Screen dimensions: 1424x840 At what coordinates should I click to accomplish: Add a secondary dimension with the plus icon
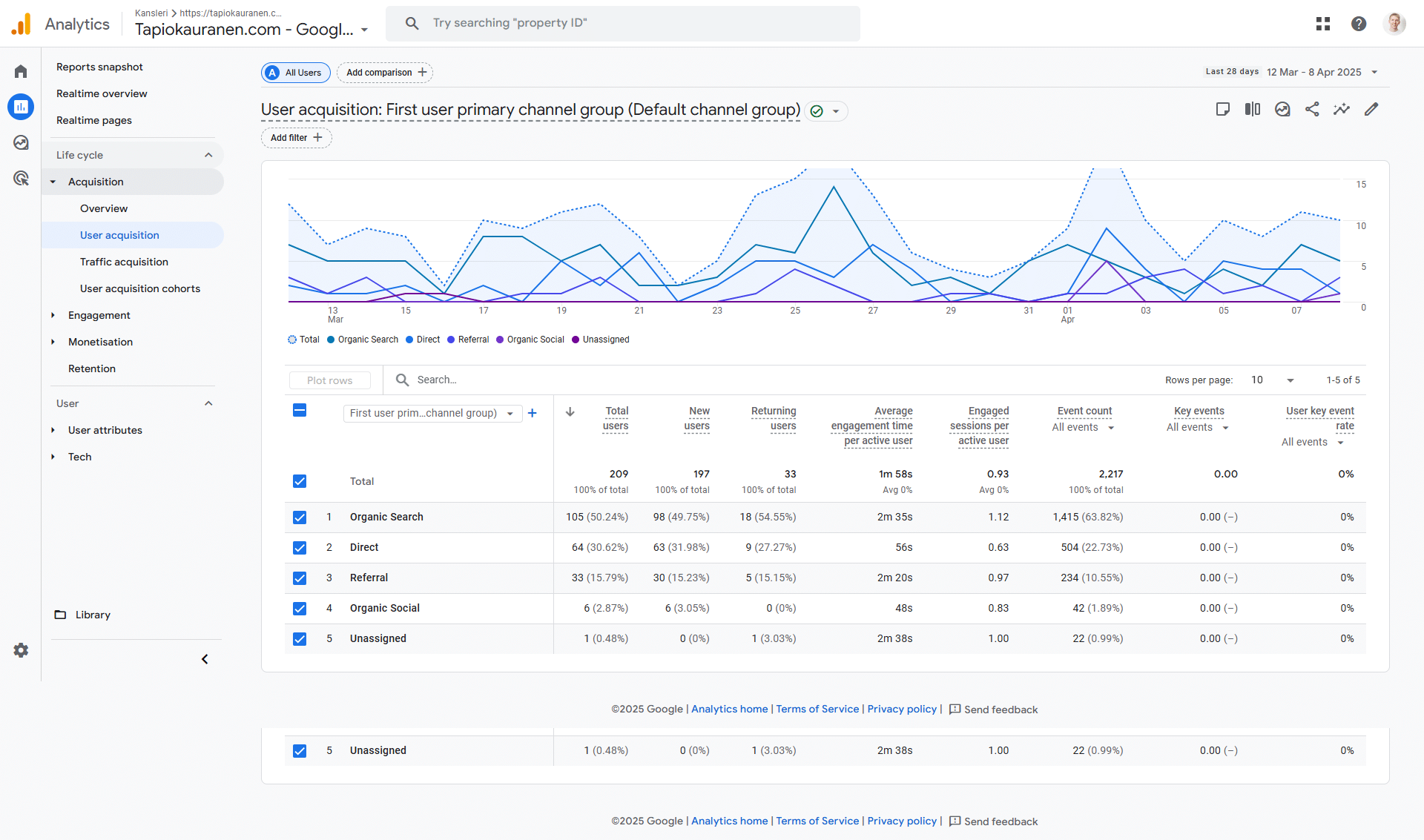532,413
